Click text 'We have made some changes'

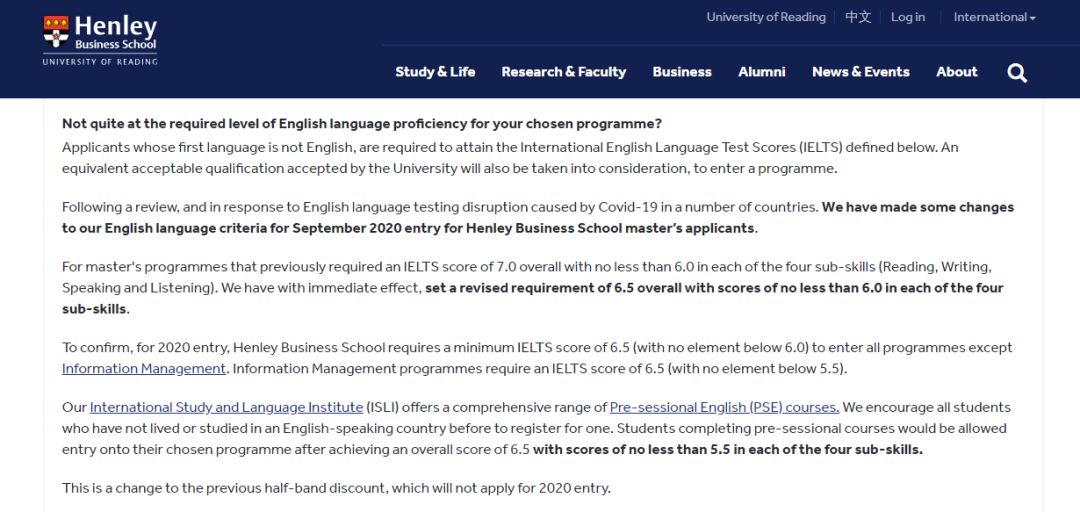pyautogui.click(x=918, y=207)
